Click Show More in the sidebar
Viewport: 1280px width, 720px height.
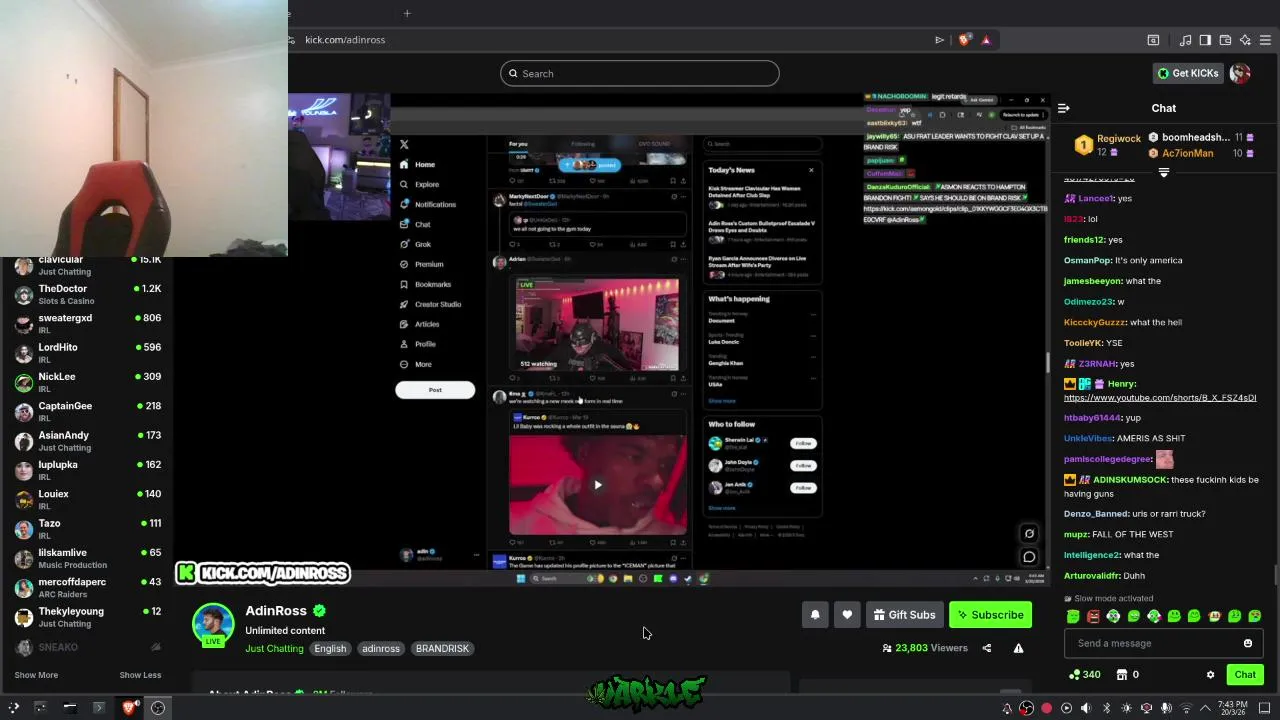coord(36,675)
